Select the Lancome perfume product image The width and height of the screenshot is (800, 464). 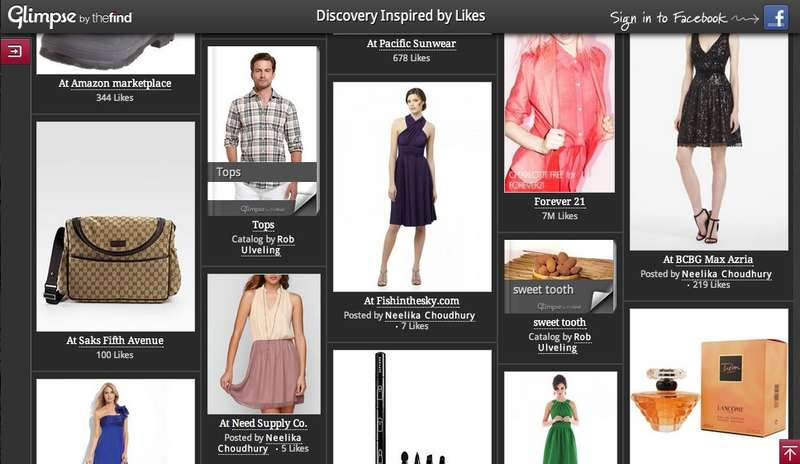(709, 386)
